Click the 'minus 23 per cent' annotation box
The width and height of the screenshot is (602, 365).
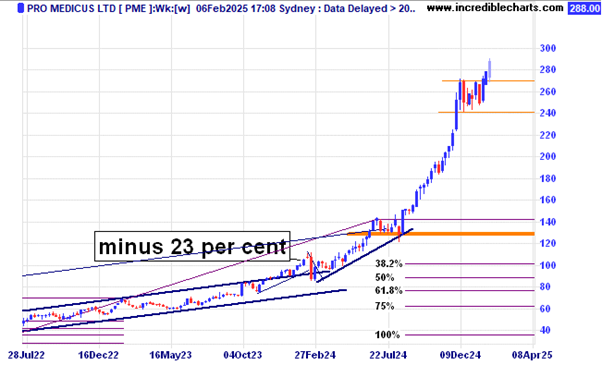point(192,246)
